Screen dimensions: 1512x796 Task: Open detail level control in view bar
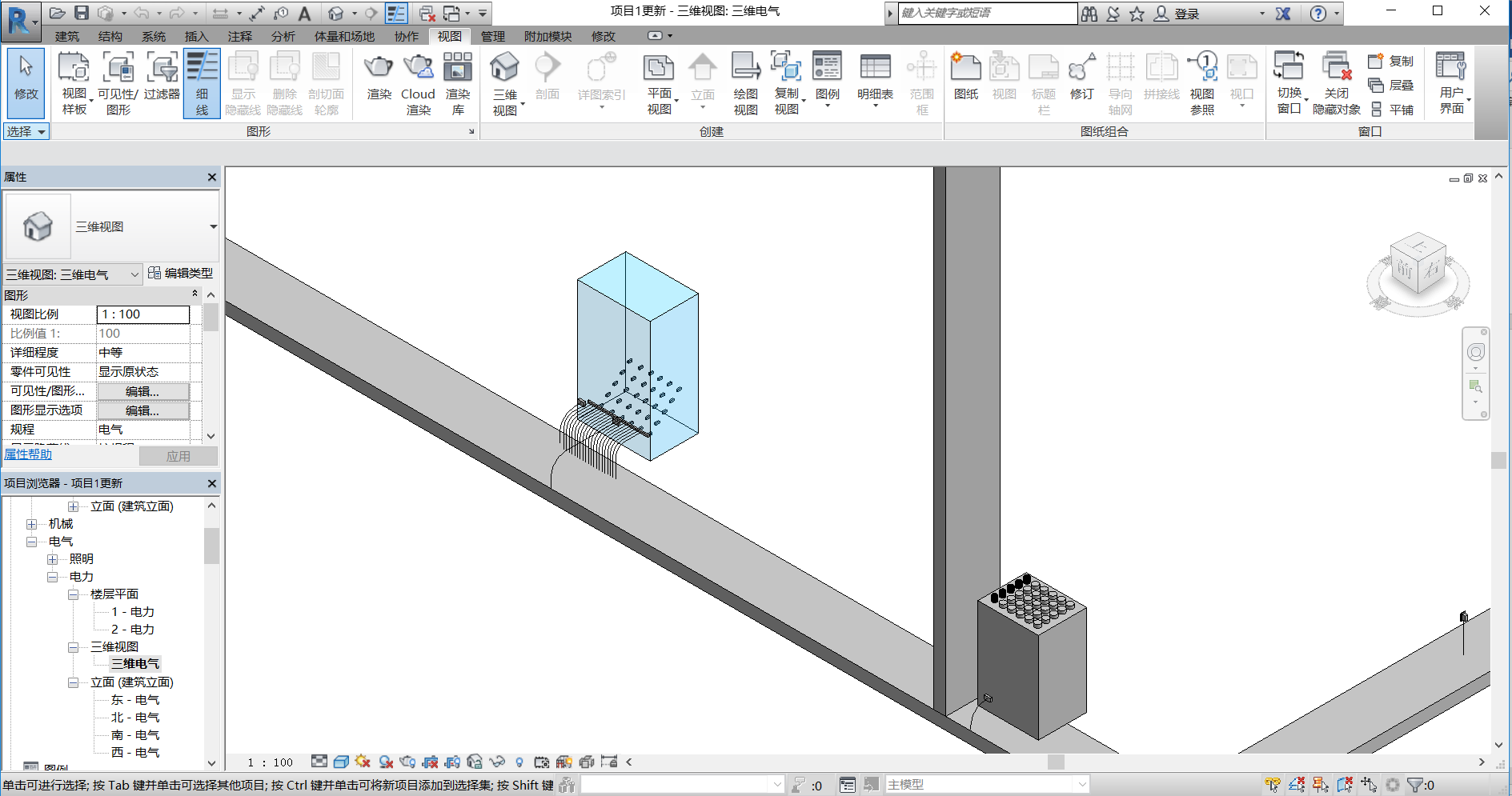(x=319, y=762)
